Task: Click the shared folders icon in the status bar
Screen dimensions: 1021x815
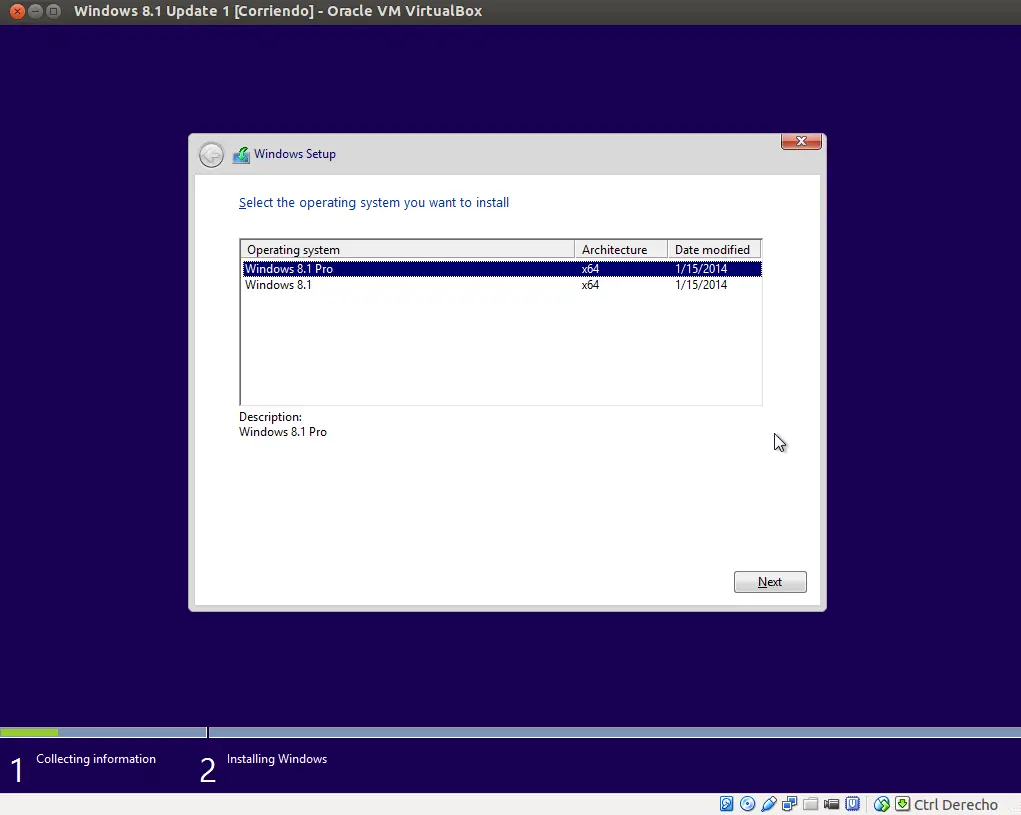Action: click(810, 804)
